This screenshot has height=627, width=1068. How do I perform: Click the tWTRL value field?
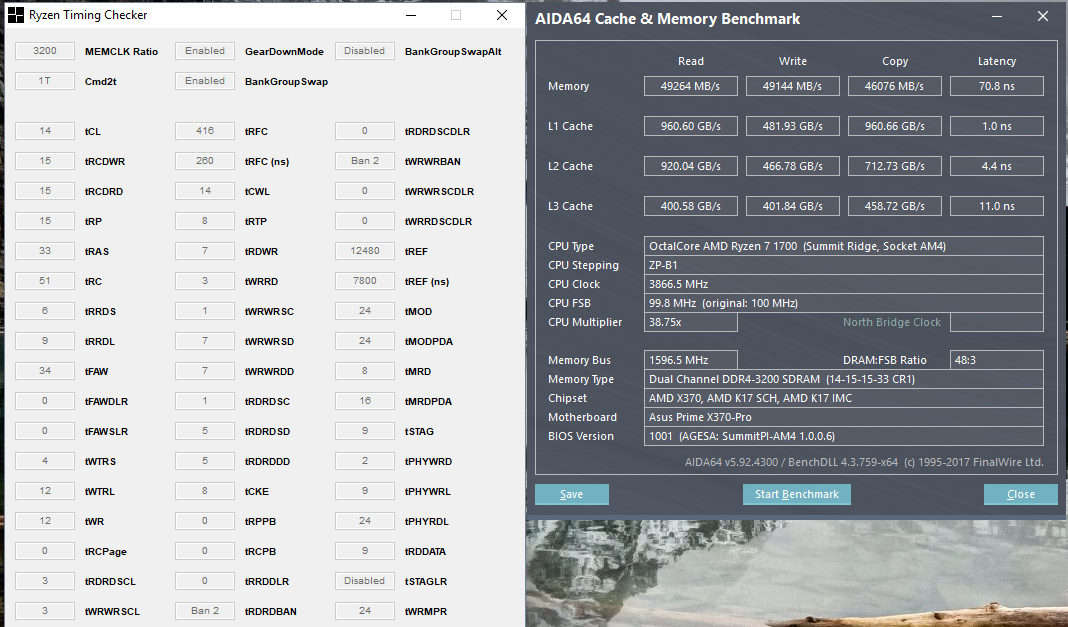coord(45,491)
